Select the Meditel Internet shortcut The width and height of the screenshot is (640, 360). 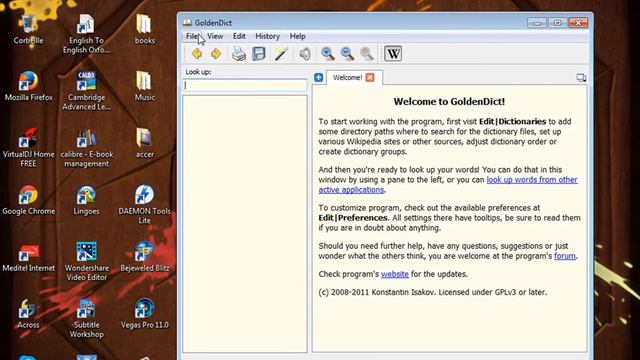point(28,257)
